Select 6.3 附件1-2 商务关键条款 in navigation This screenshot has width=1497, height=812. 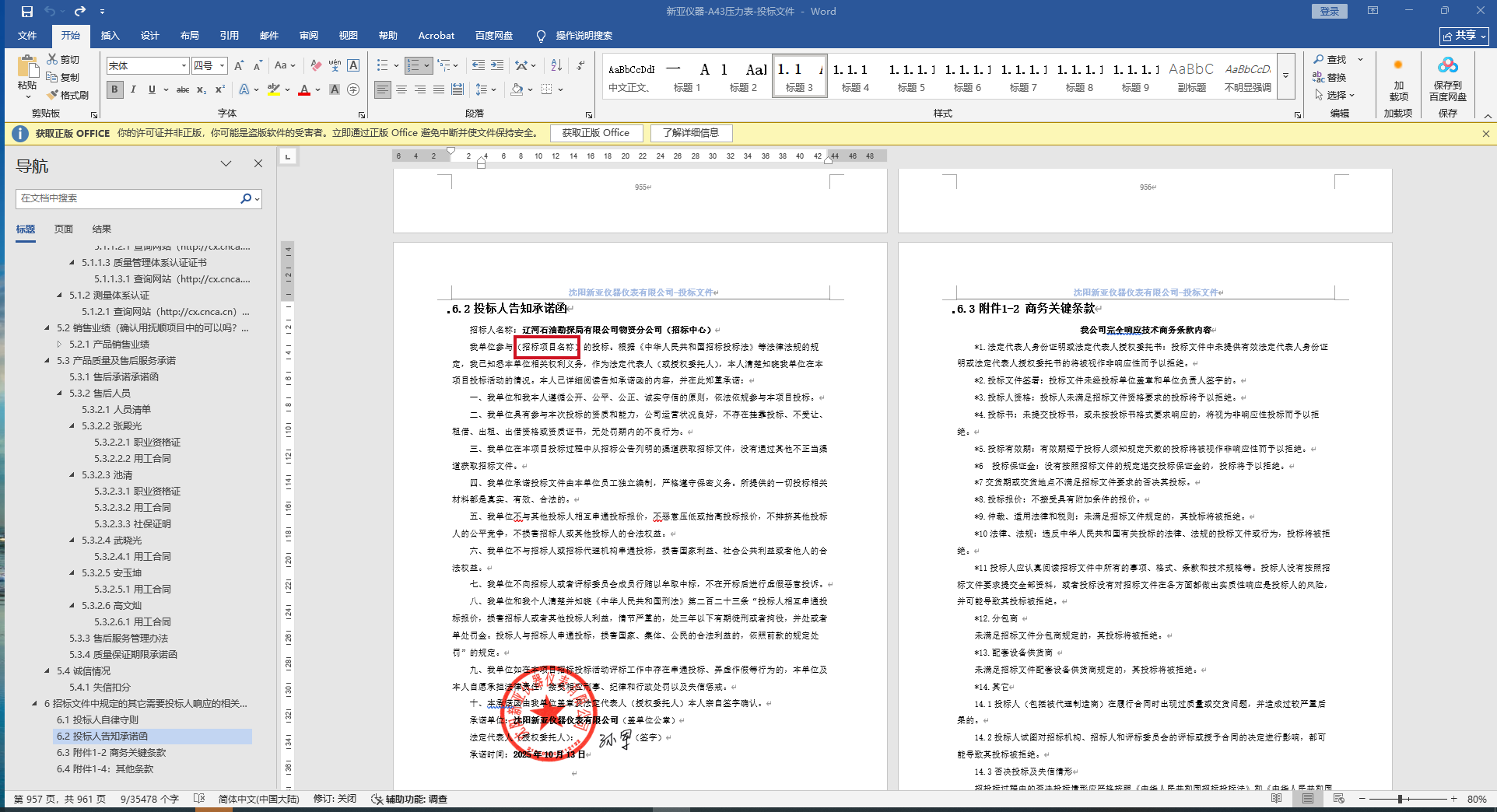pos(111,753)
